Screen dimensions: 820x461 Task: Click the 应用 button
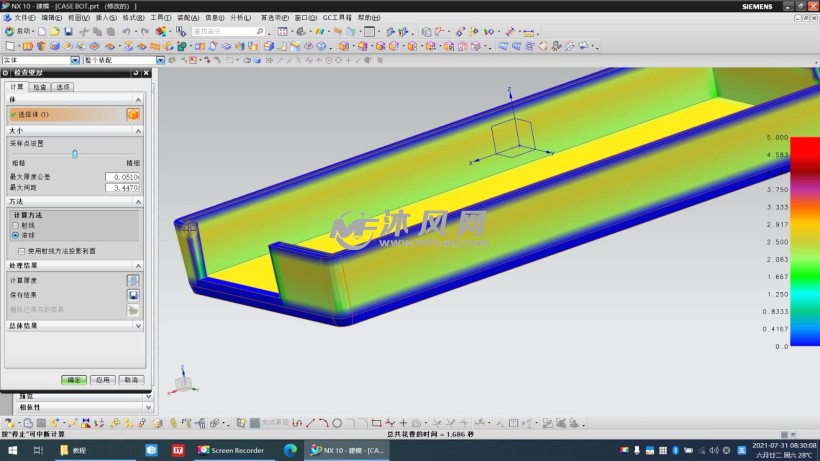click(x=102, y=380)
